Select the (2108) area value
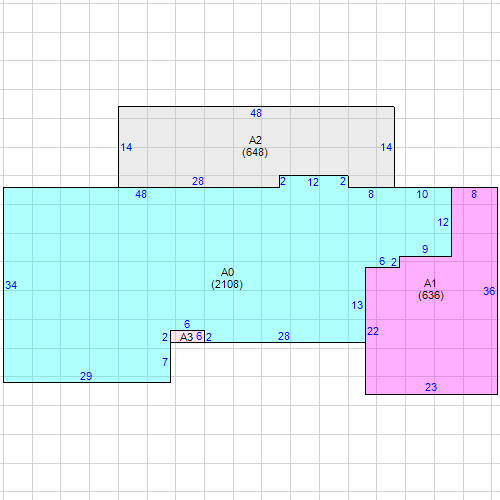The height and width of the screenshot is (500, 500). click(x=227, y=284)
